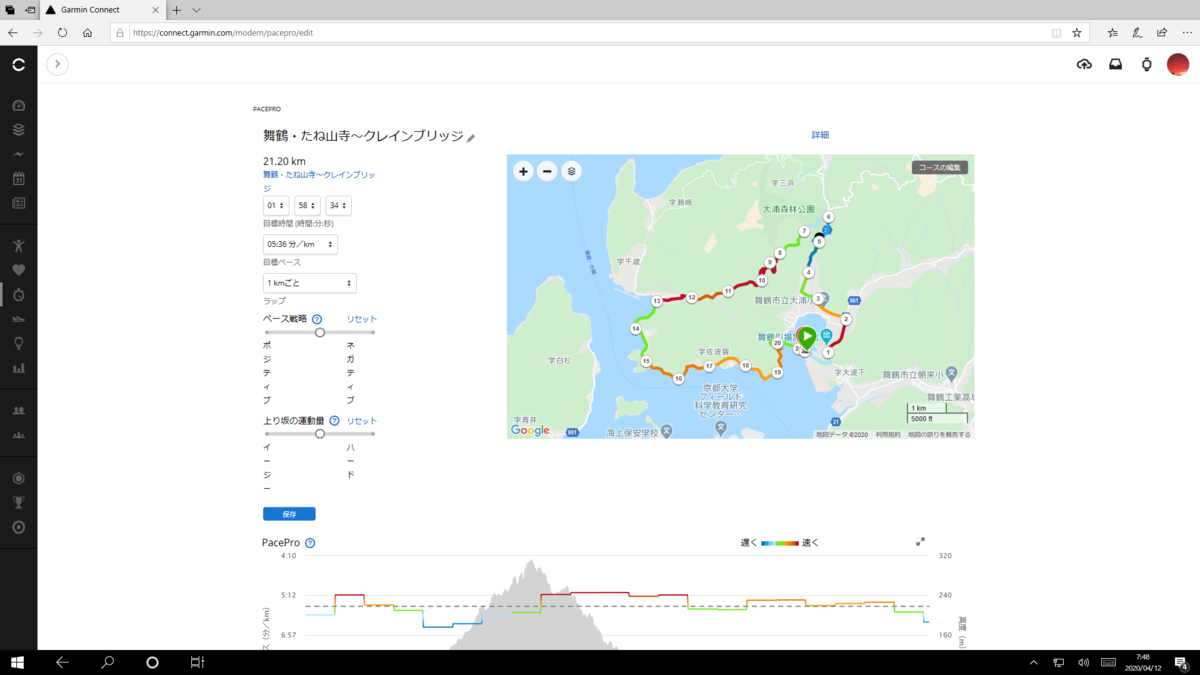
Task: Open the lightbulb insights icon in sidebar
Action: coord(18,344)
